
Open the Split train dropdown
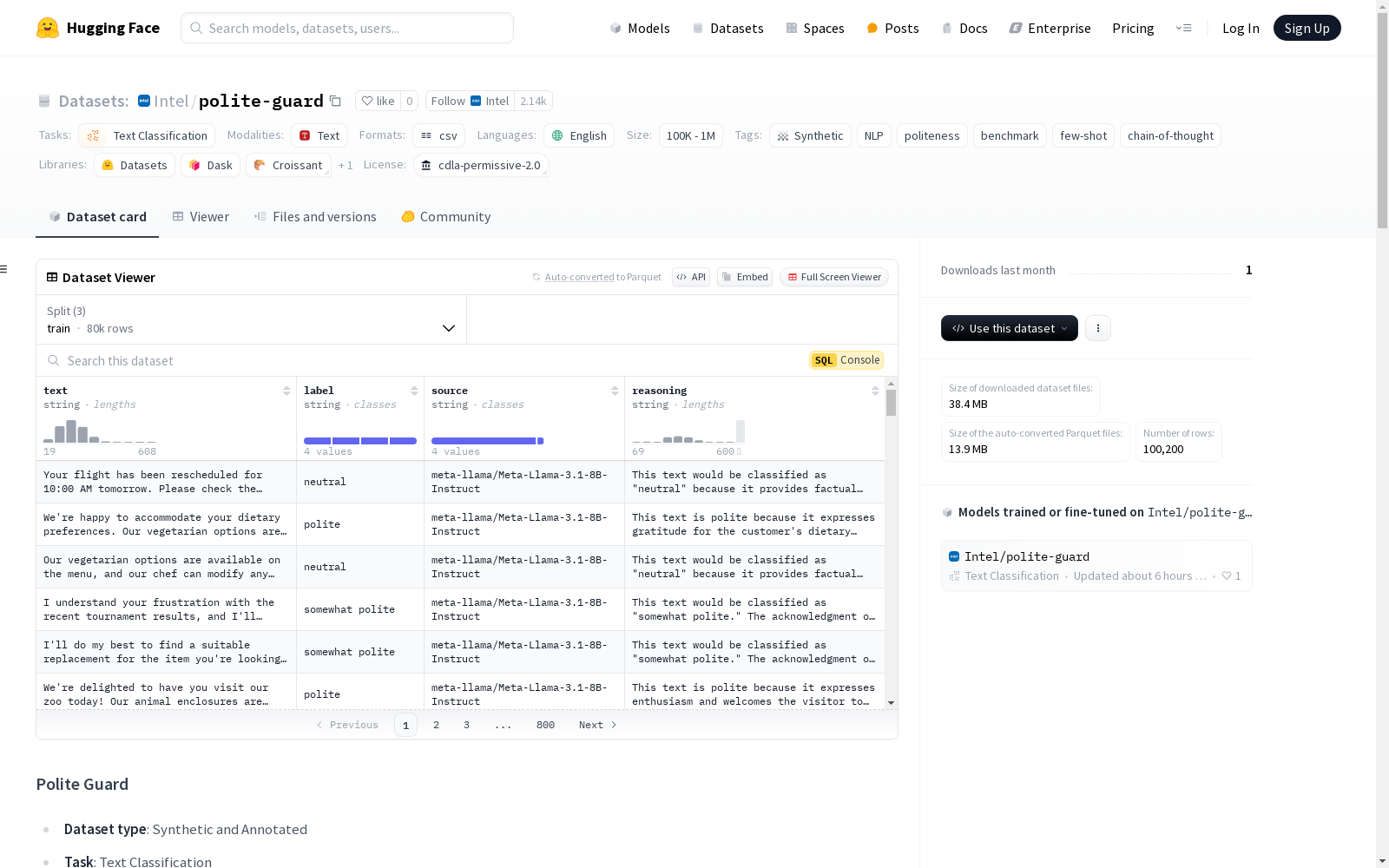tap(252, 319)
